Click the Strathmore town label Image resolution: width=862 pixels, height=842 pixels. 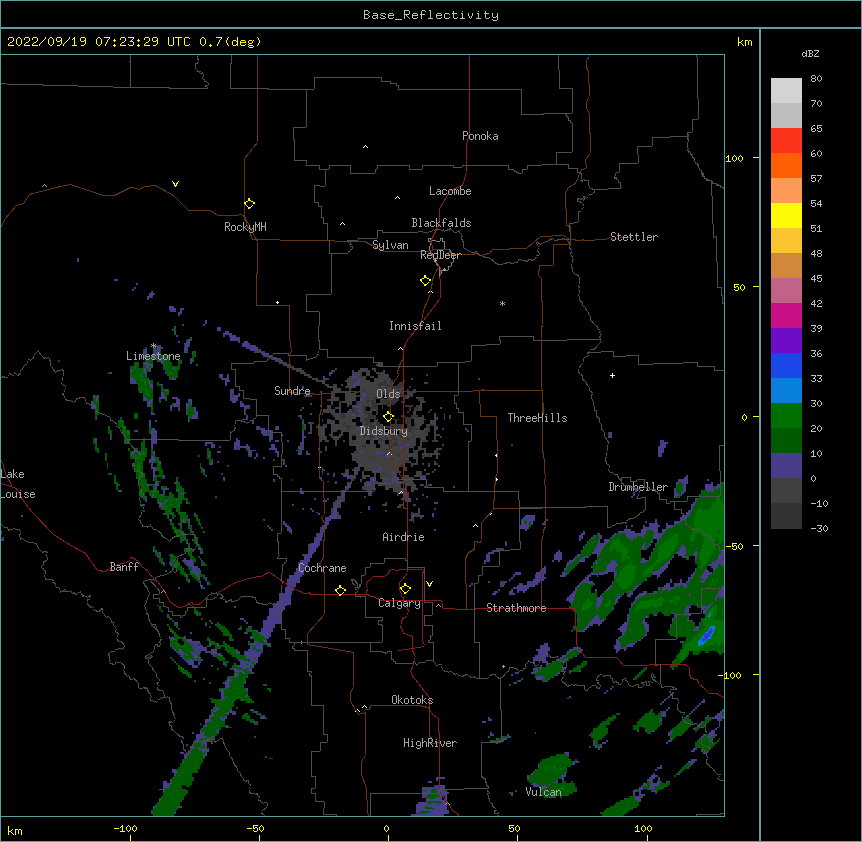click(x=516, y=608)
